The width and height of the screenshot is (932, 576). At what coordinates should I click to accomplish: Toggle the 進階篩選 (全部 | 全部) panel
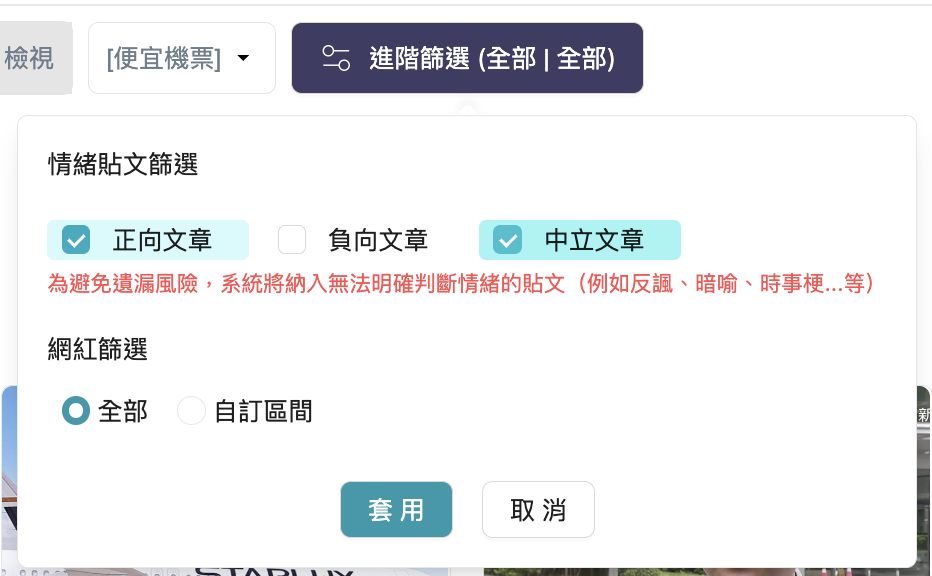467,58
